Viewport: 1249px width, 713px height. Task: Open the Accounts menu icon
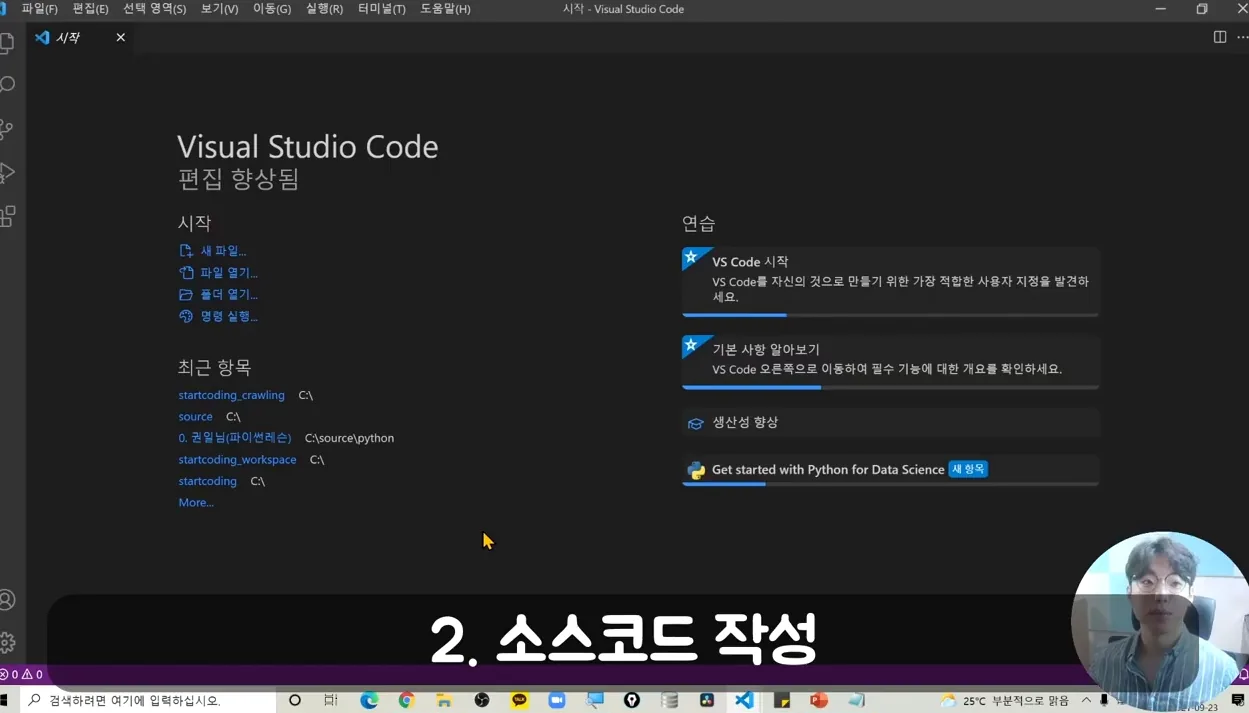(7, 600)
